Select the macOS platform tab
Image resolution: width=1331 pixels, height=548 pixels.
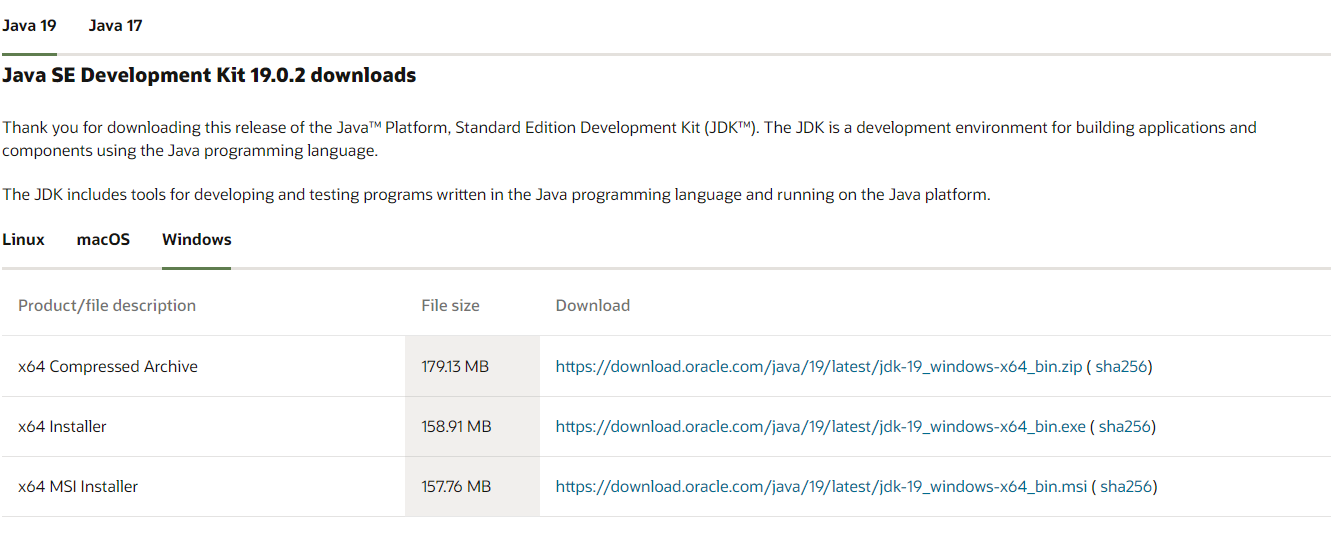tap(103, 240)
